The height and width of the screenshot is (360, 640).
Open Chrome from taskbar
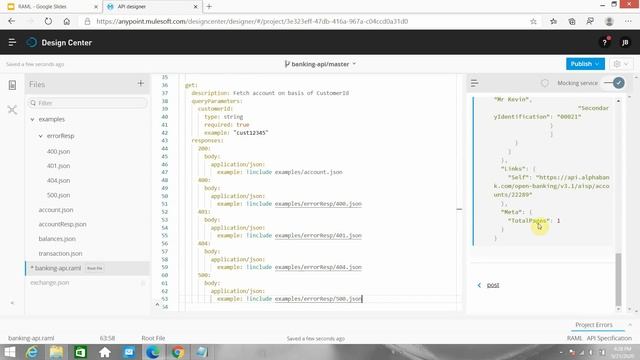pos(178,352)
